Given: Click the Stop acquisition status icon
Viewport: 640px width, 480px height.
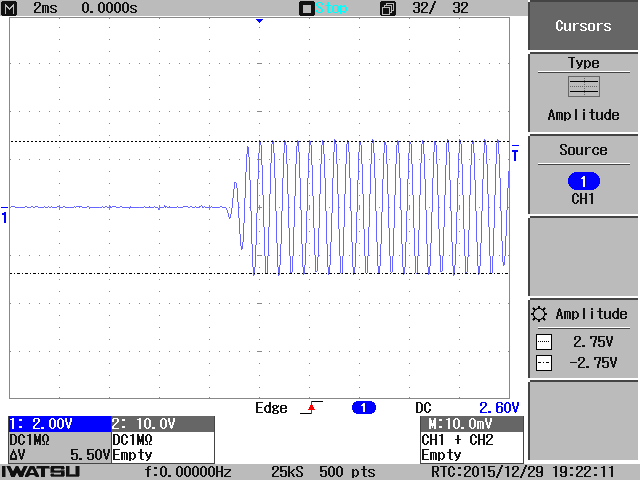Looking at the screenshot, I should point(307,8).
